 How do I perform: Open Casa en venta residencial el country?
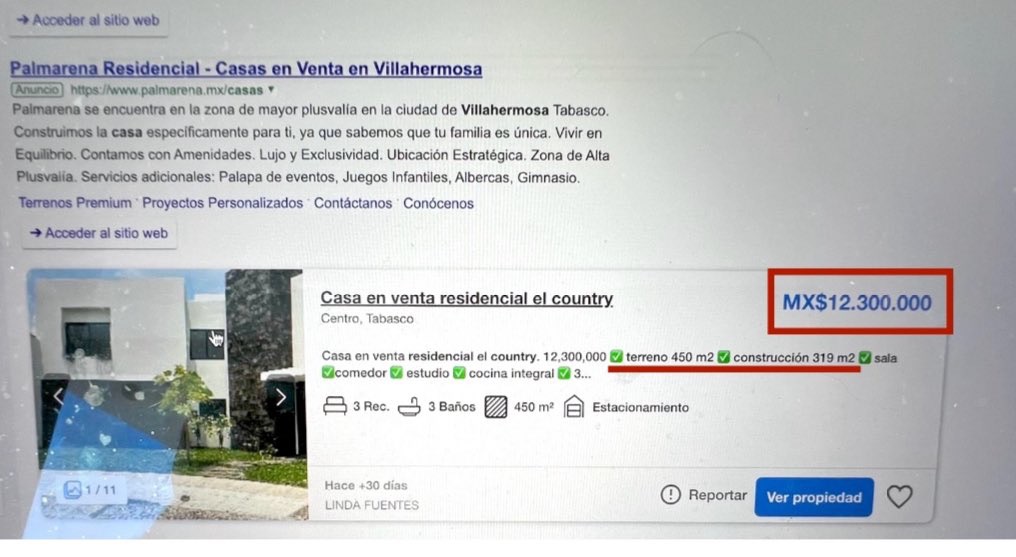[x=467, y=298]
